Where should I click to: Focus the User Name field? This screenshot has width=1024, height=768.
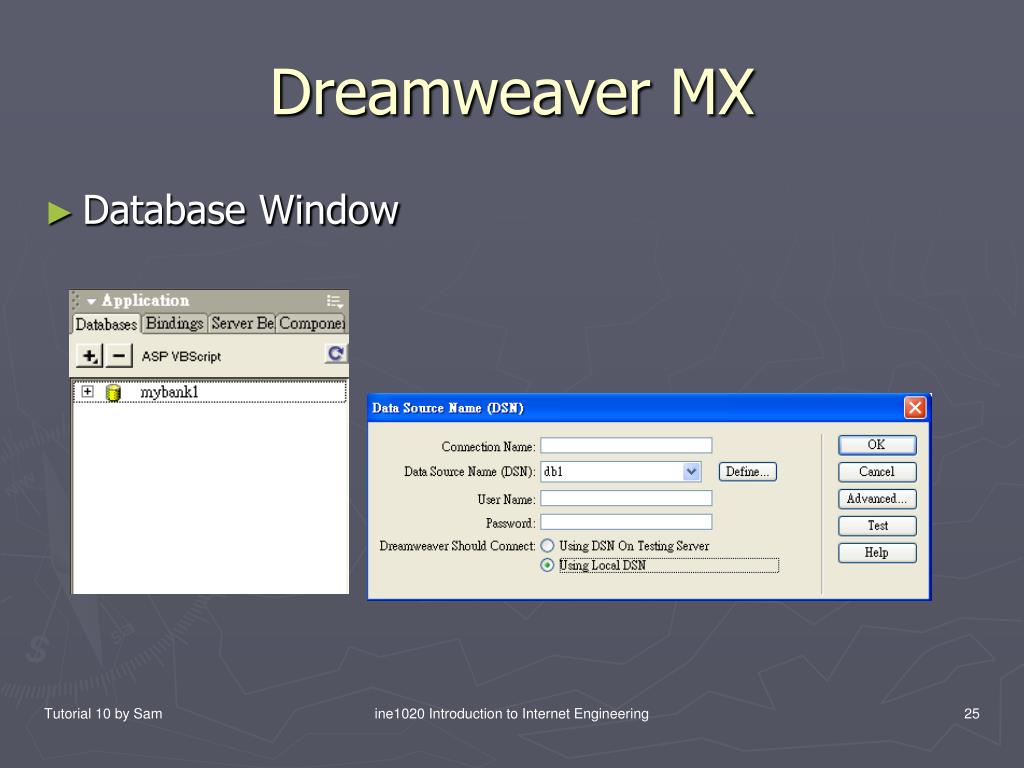coord(626,498)
